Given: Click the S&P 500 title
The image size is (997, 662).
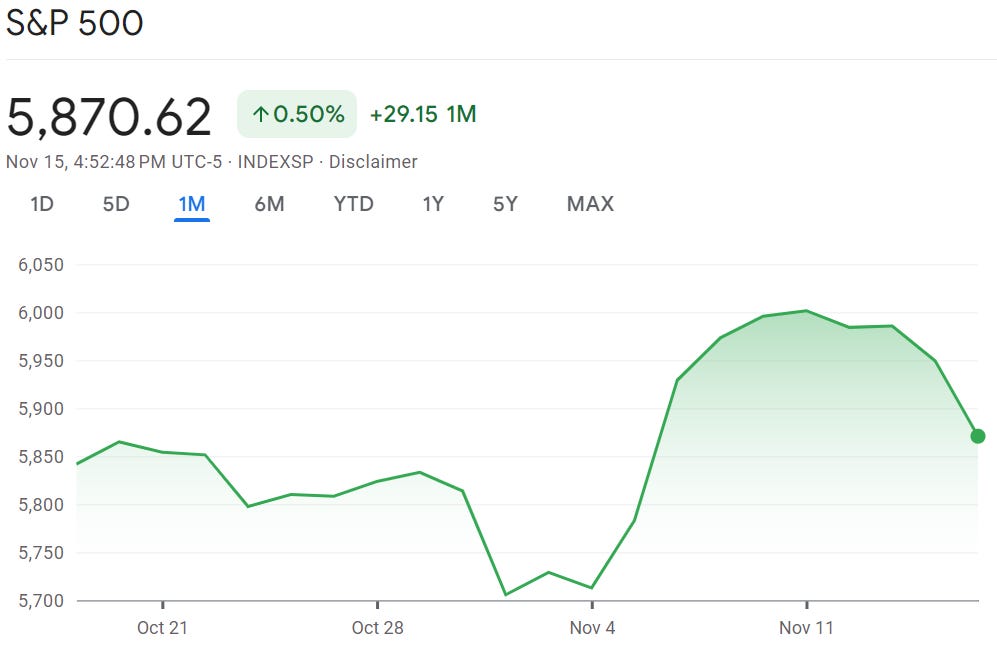Looking at the screenshot, I should pos(74,24).
